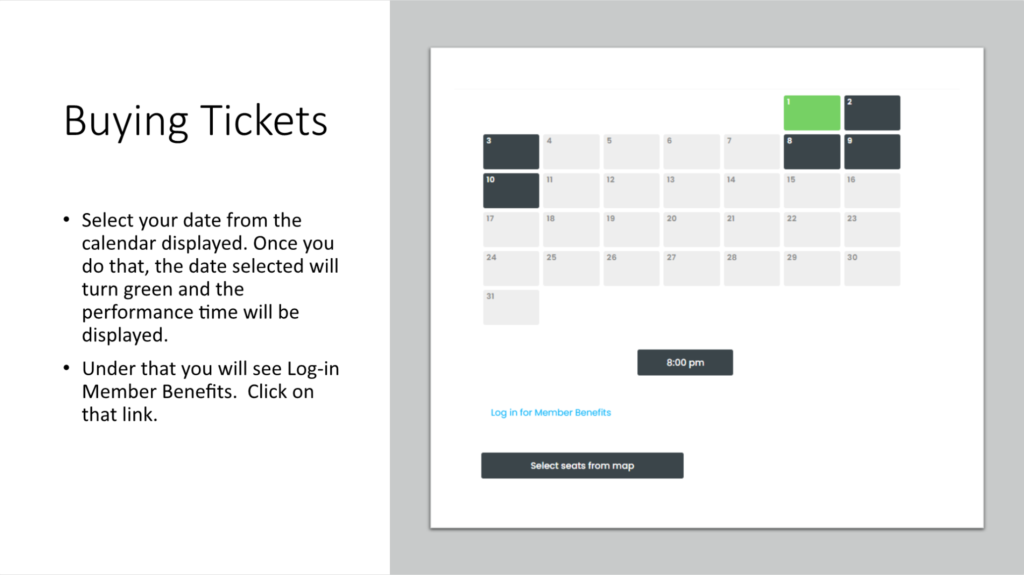Pick date 3 on the calendar
Image resolution: width=1024 pixels, height=575 pixels.
(511, 152)
